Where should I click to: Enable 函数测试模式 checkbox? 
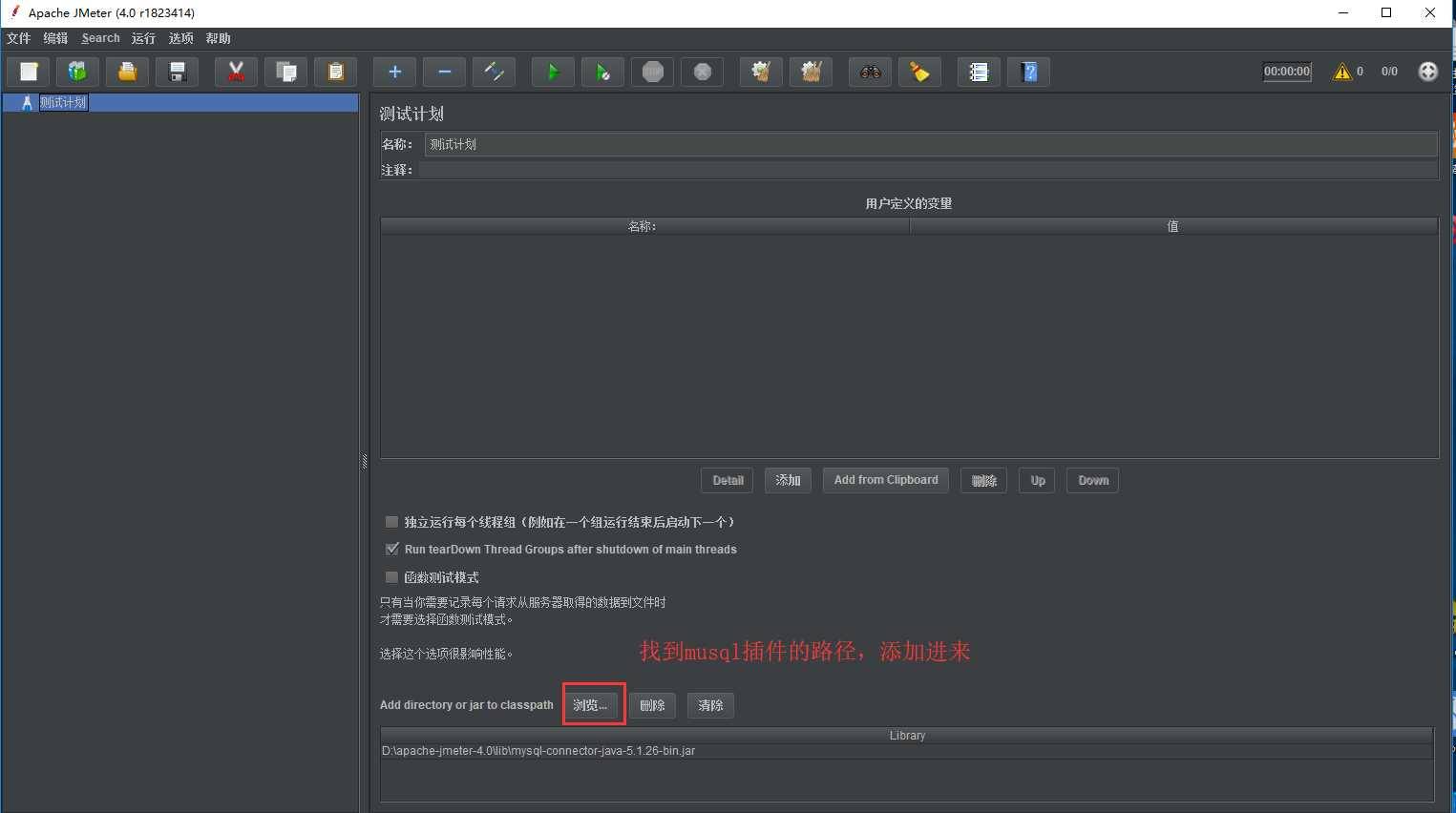[x=391, y=577]
